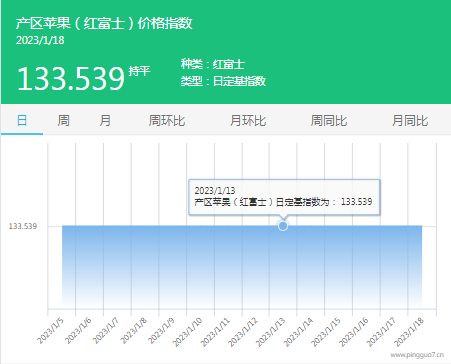Click the 种类：红富士 label

pos(213,64)
